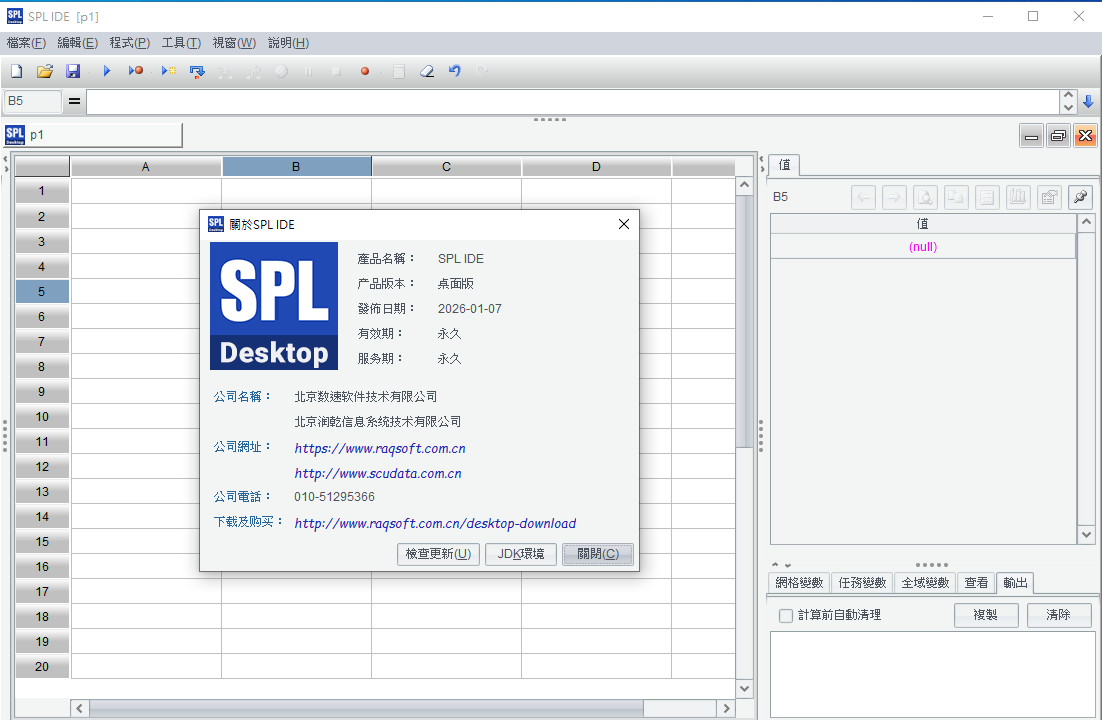Run the script with the blue play icon
The height and width of the screenshot is (720, 1102).
[107, 71]
